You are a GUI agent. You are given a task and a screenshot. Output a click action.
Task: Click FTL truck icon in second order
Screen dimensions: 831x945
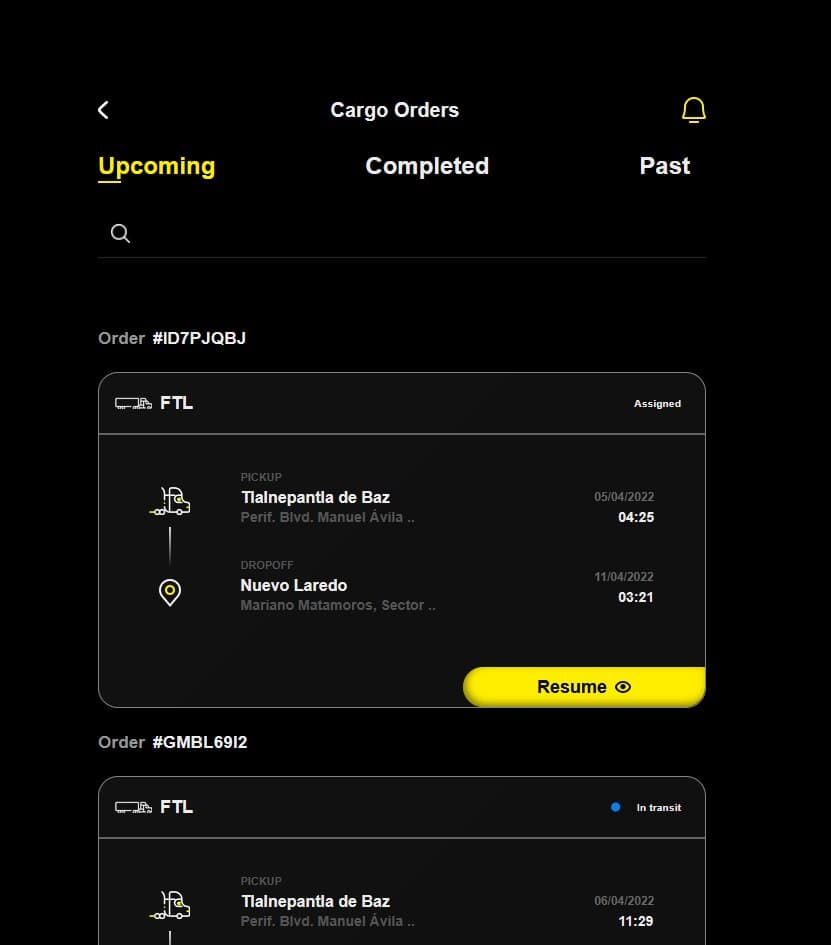(133, 807)
